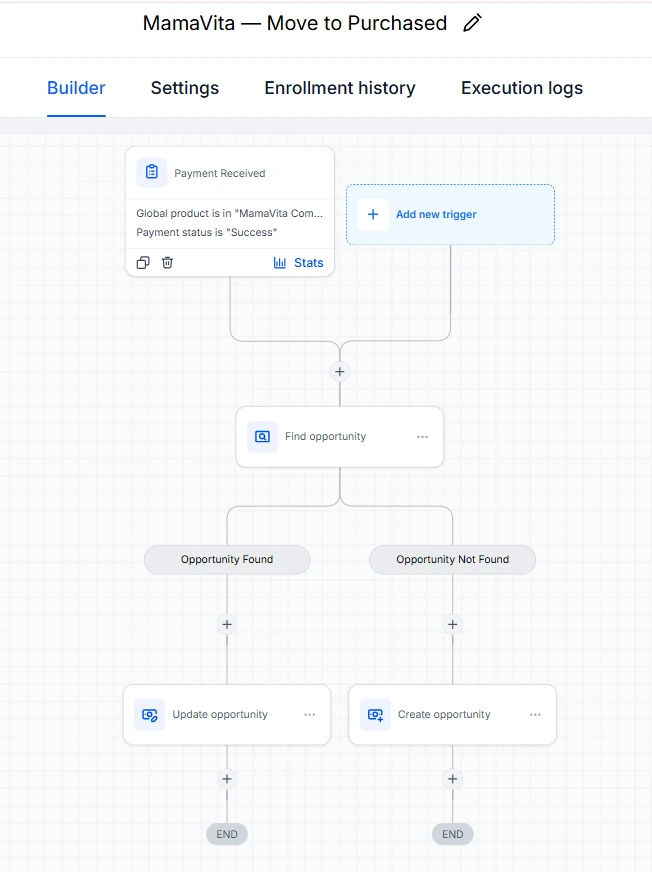Screen dimensions: 652x872
Task: Click the Create opportunity icon
Action: [x=376, y=715]
